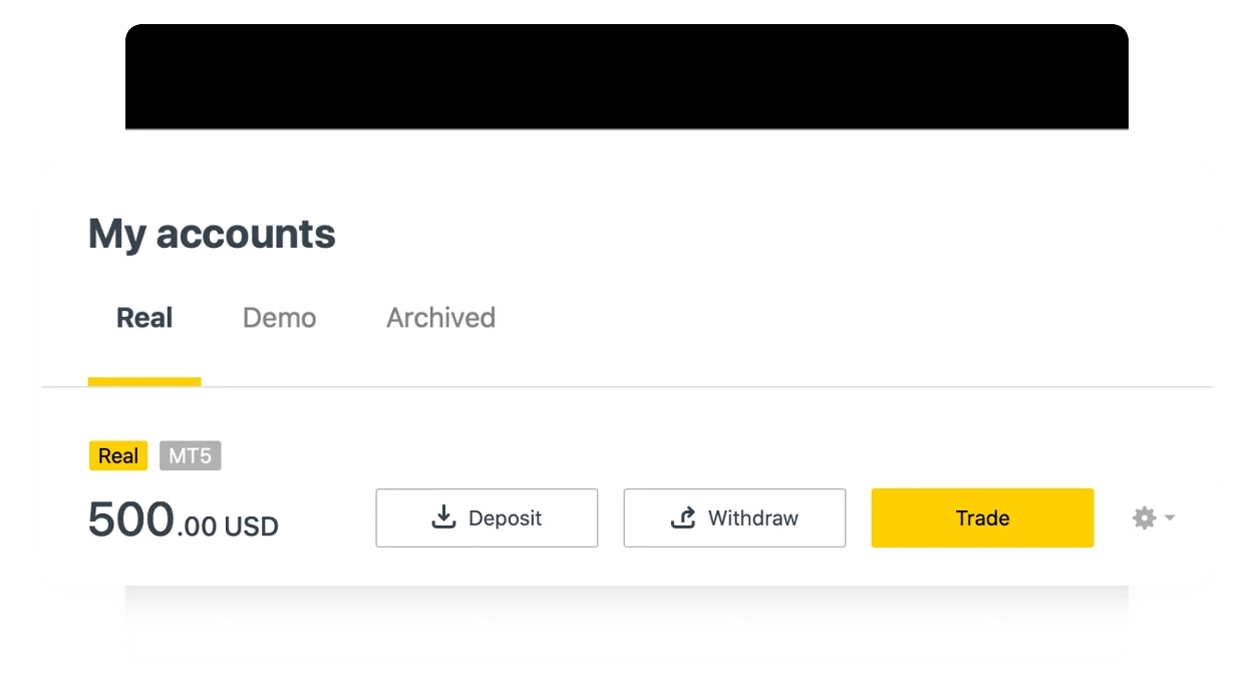Click the My accounts heading
Screen dimensions: 1250x700
pyautogui.click(x=212, y=234)
